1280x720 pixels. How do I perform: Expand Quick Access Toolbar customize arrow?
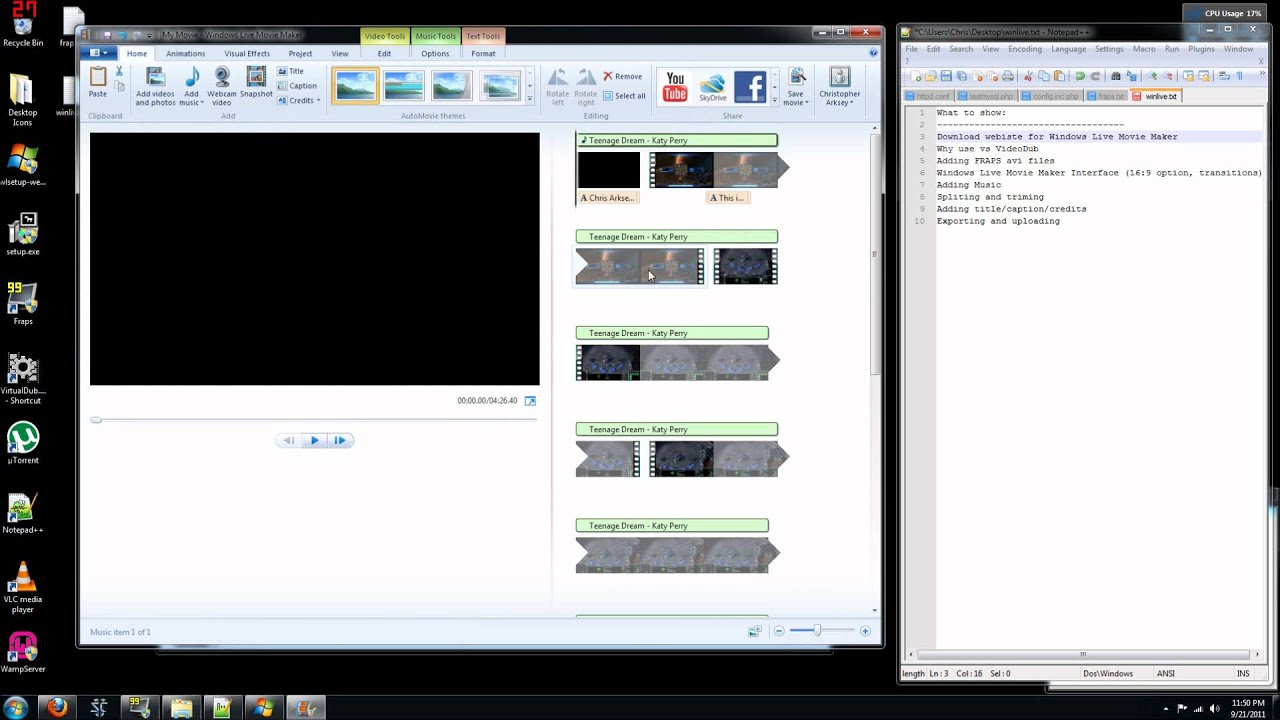(150, 35)
